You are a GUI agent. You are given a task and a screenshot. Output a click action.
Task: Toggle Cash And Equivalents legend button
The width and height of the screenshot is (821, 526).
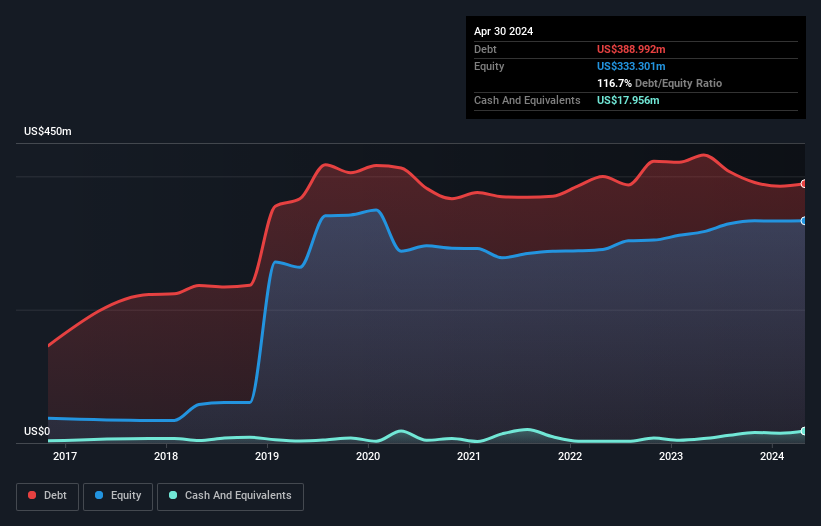(x=230, y=496)
